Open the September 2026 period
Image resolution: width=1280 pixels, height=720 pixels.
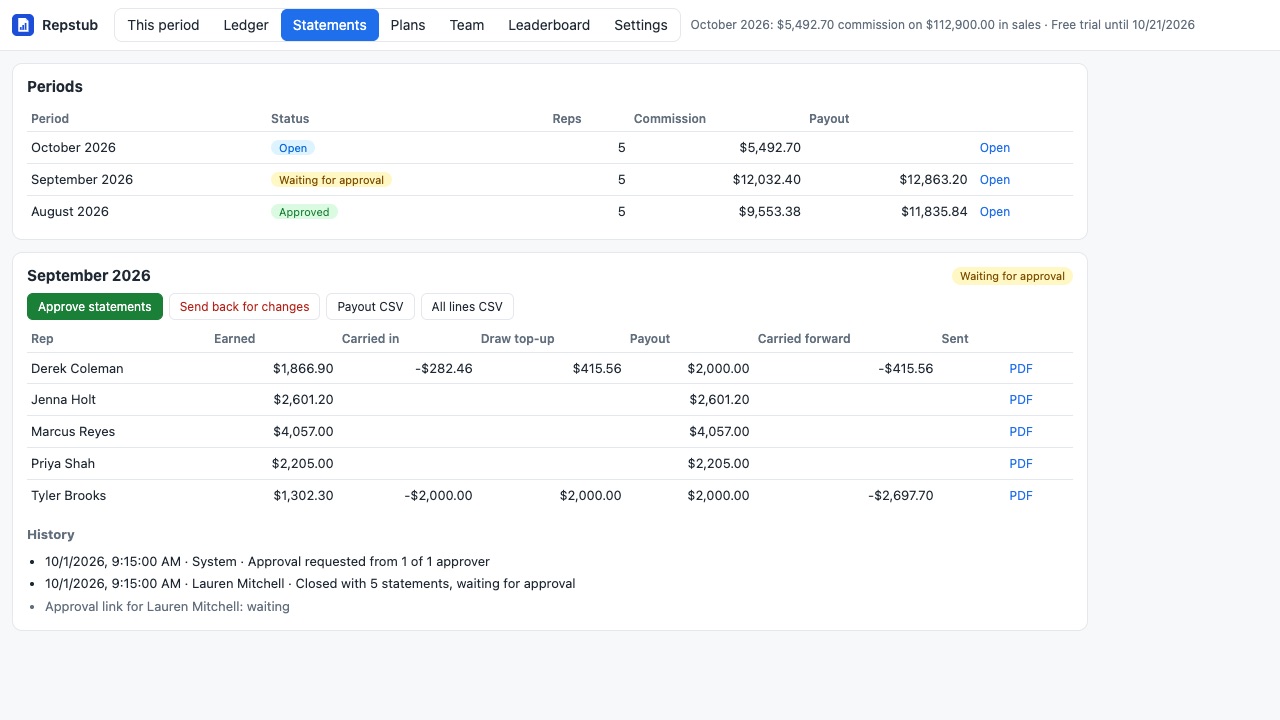click(995, 180)
